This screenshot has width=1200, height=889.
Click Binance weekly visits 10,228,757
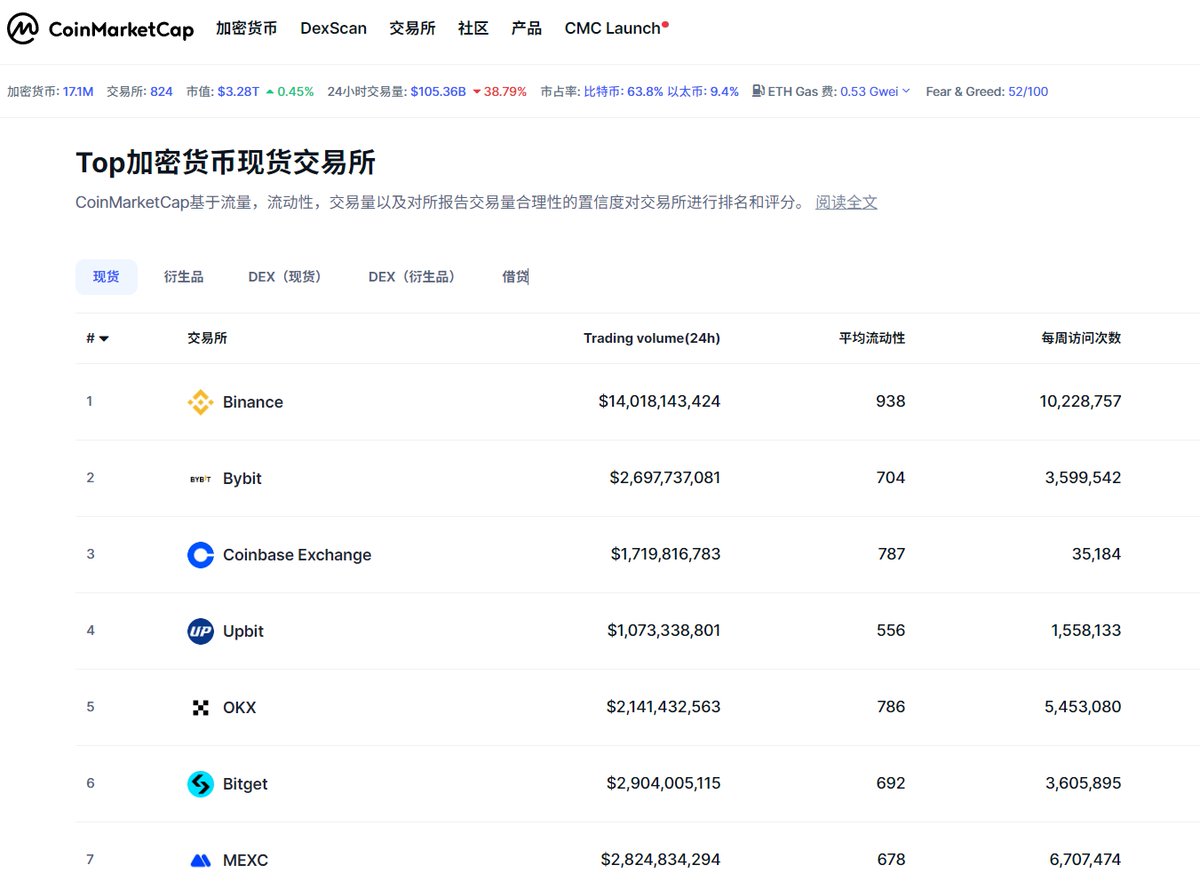pos(1080,401)
